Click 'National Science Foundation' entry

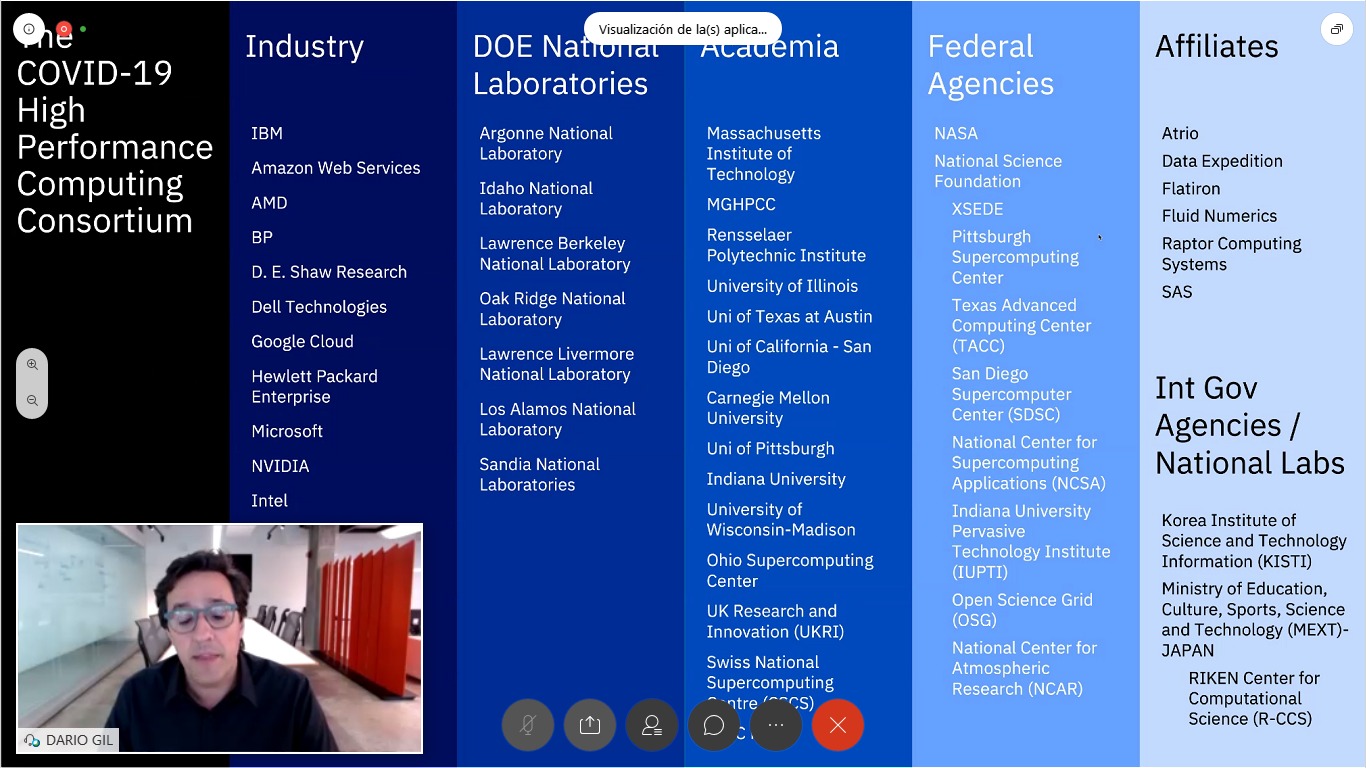tap(998, 171)
